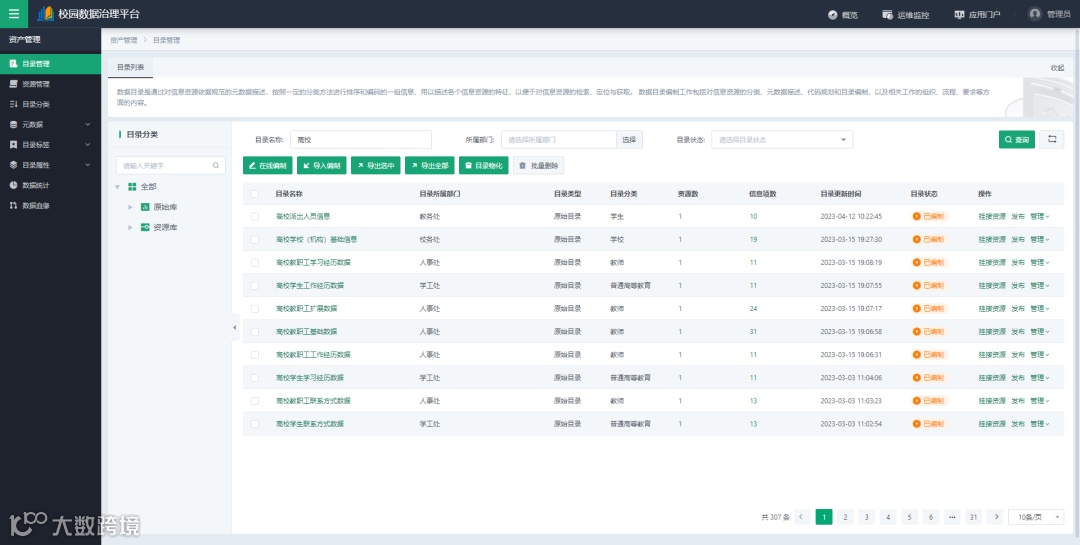Click search icon in category keyword box
1080x545 pixels.
tap(216, 165)
